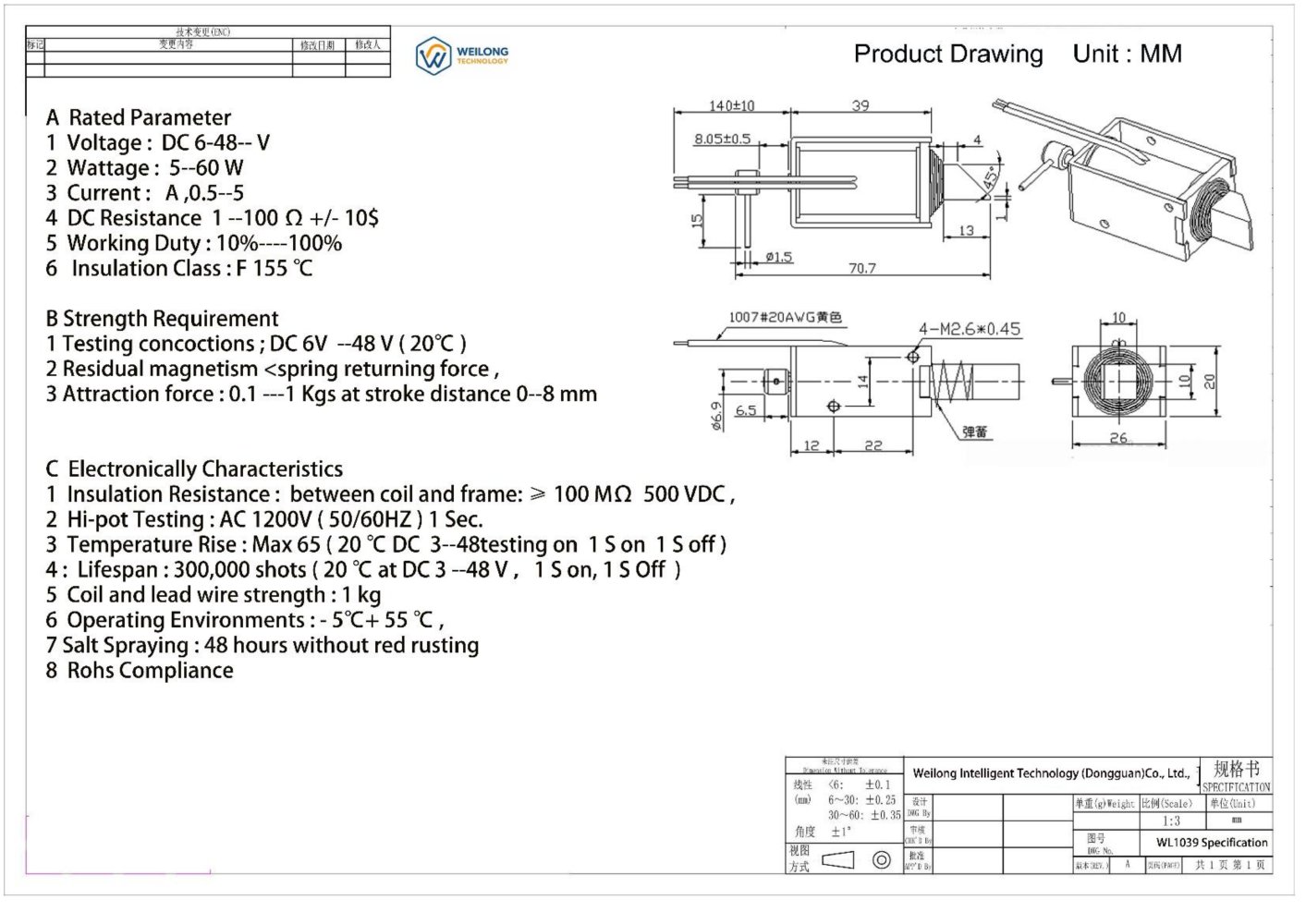The width and height of the screenshot is (1306, 924).
Task: Click the 'Lifespan : 300,000 shots' line
Action: (x=363, y=569)
